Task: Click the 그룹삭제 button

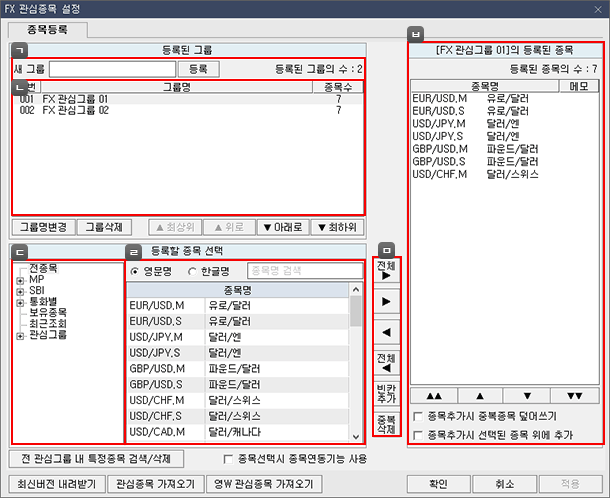Action: [104, 227]
